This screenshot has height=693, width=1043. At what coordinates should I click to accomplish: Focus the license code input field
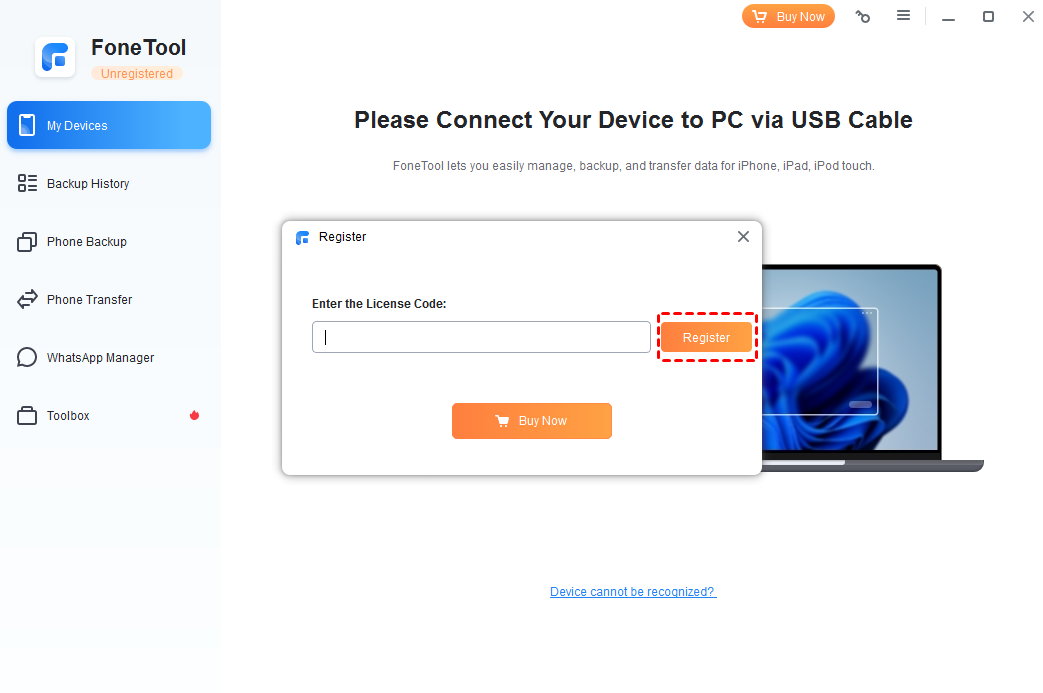click(481, 337)
